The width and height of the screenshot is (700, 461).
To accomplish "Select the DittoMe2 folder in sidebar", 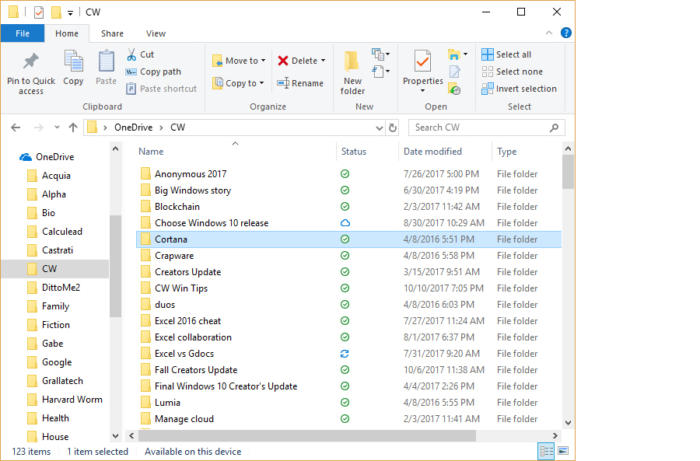I will tap(61, 287).
